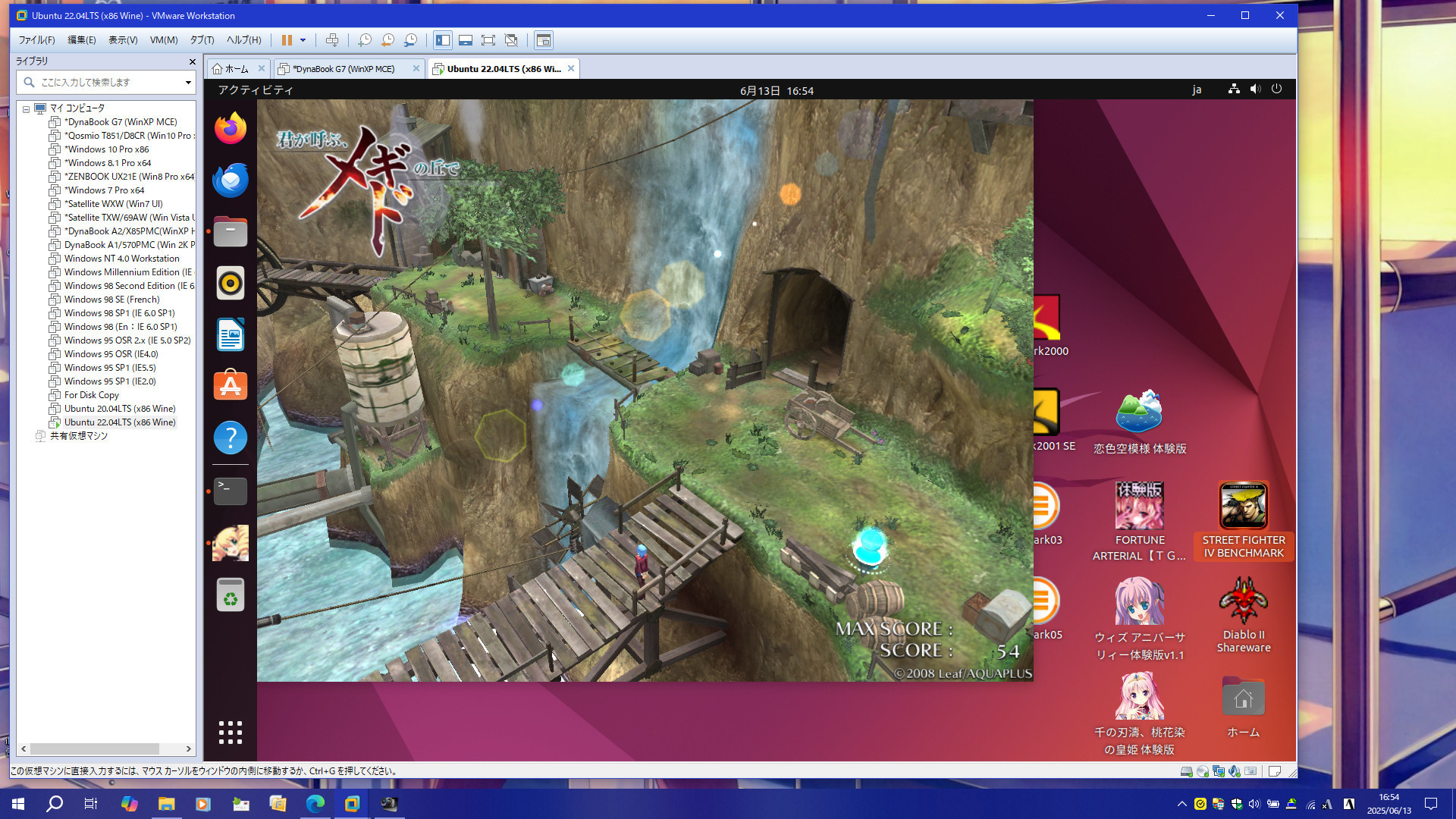Toggle Unity mode toolbar icon
The height and width of the screenshot is (819, 1456).
tap(511, 40)
